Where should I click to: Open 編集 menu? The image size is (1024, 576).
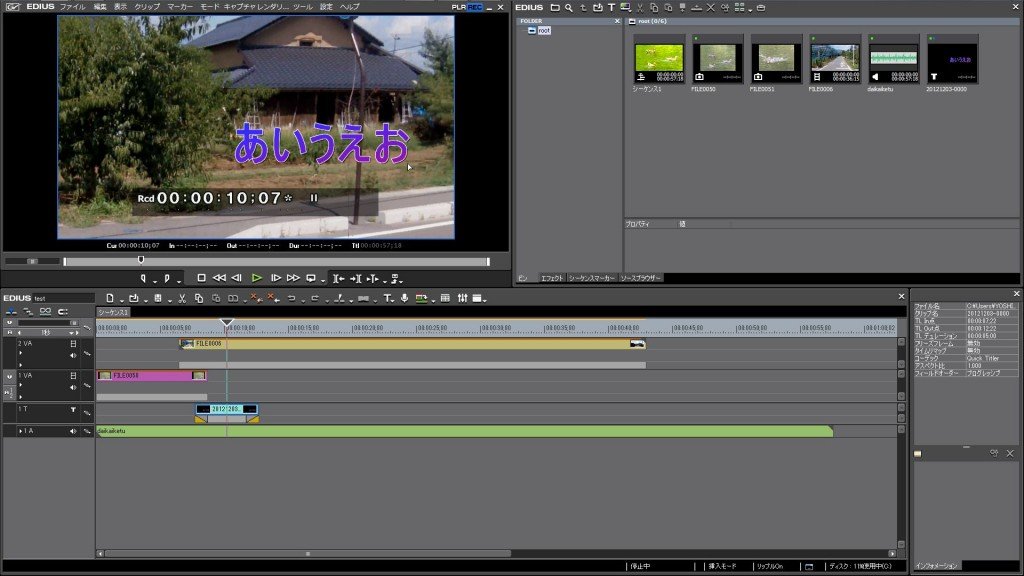click(100, 7)
